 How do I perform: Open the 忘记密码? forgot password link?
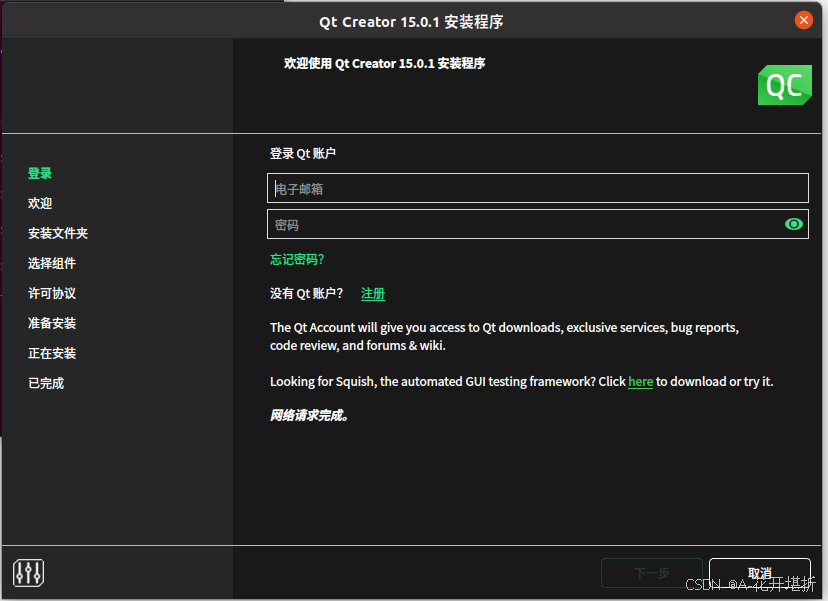tap(297, 259)
